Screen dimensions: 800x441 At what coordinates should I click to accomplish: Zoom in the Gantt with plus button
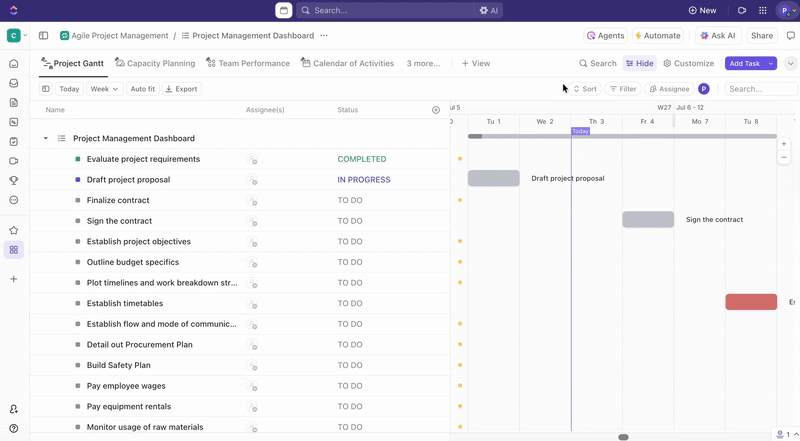[784, 144]
